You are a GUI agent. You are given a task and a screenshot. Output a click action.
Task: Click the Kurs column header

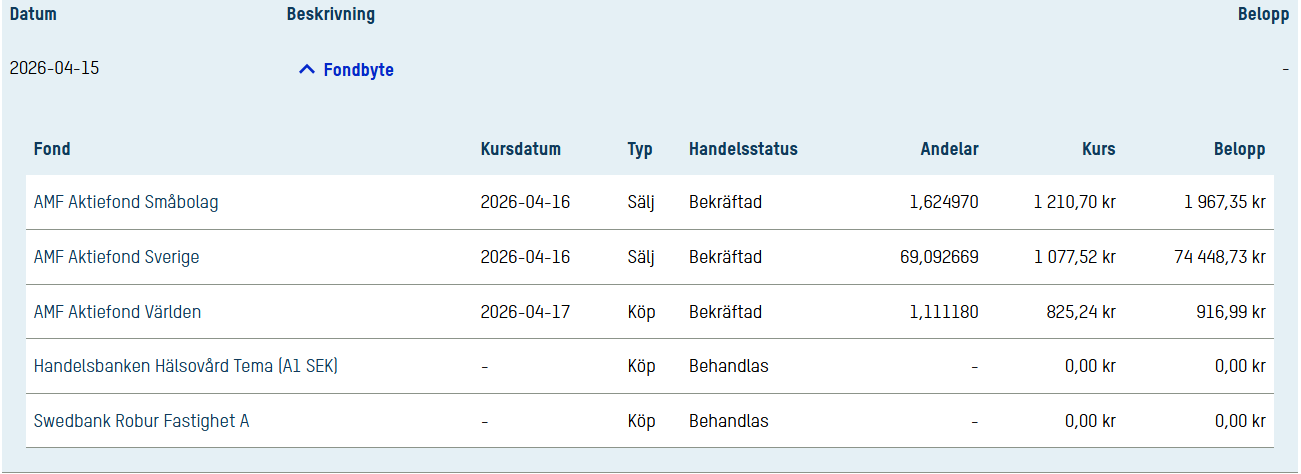coord(1098,149)
